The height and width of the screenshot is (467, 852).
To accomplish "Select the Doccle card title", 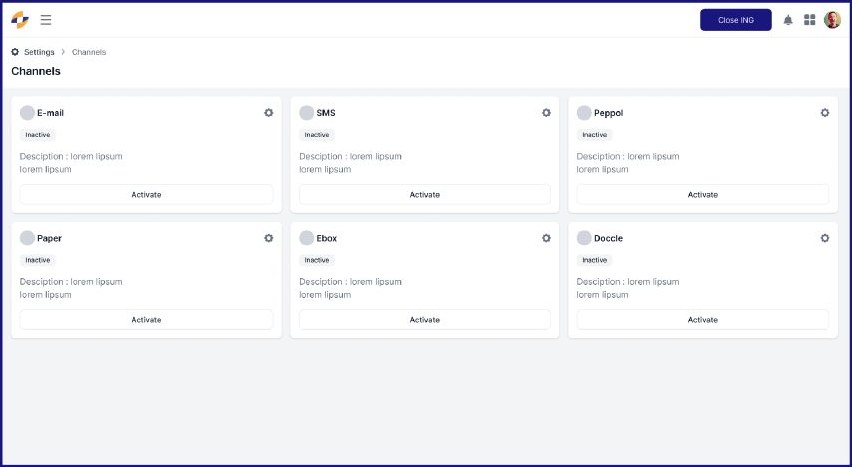I will click(609, 238).
